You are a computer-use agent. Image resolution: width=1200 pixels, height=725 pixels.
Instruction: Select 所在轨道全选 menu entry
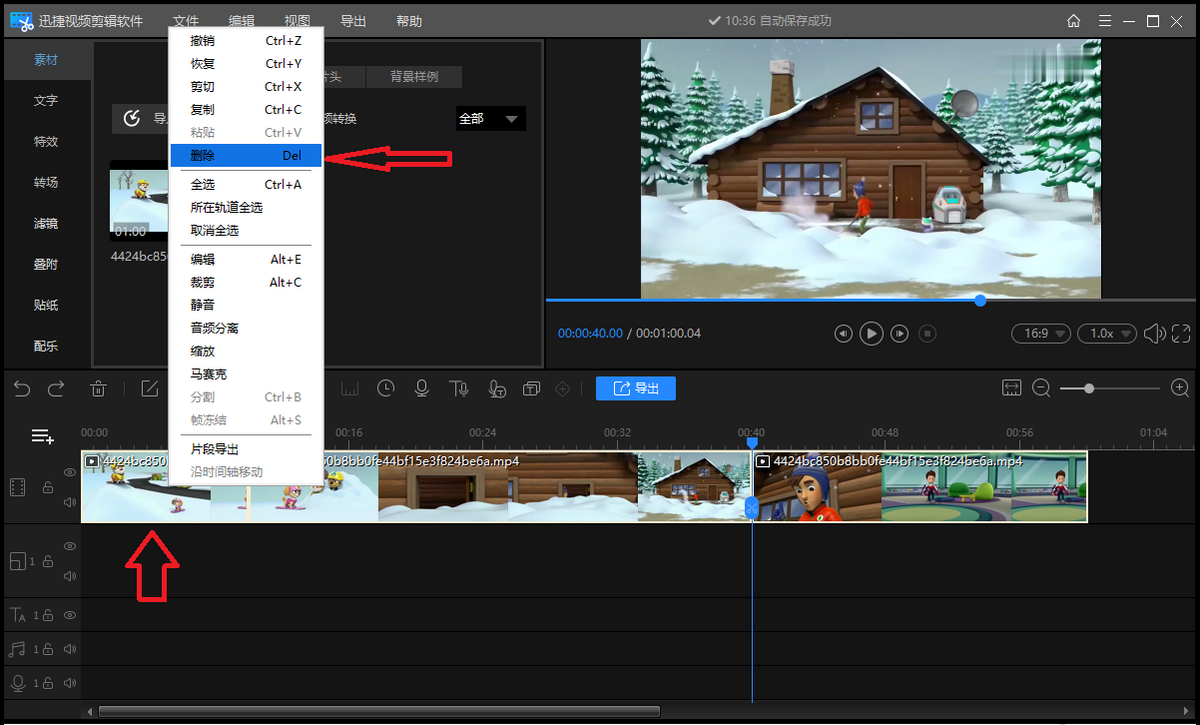[246, 207]
